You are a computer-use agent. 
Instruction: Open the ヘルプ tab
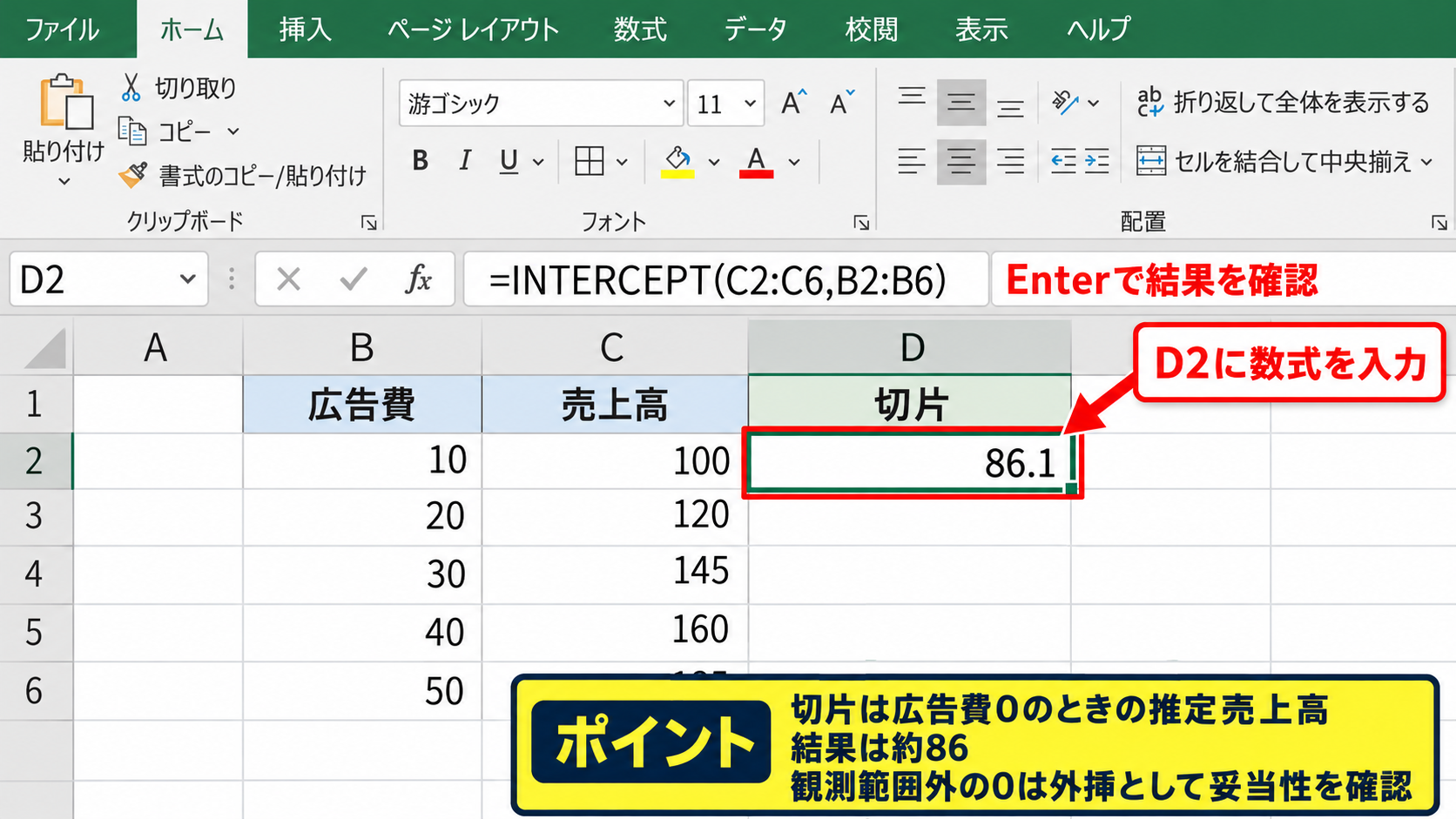pyautogui.click(x=1098, y=30)
